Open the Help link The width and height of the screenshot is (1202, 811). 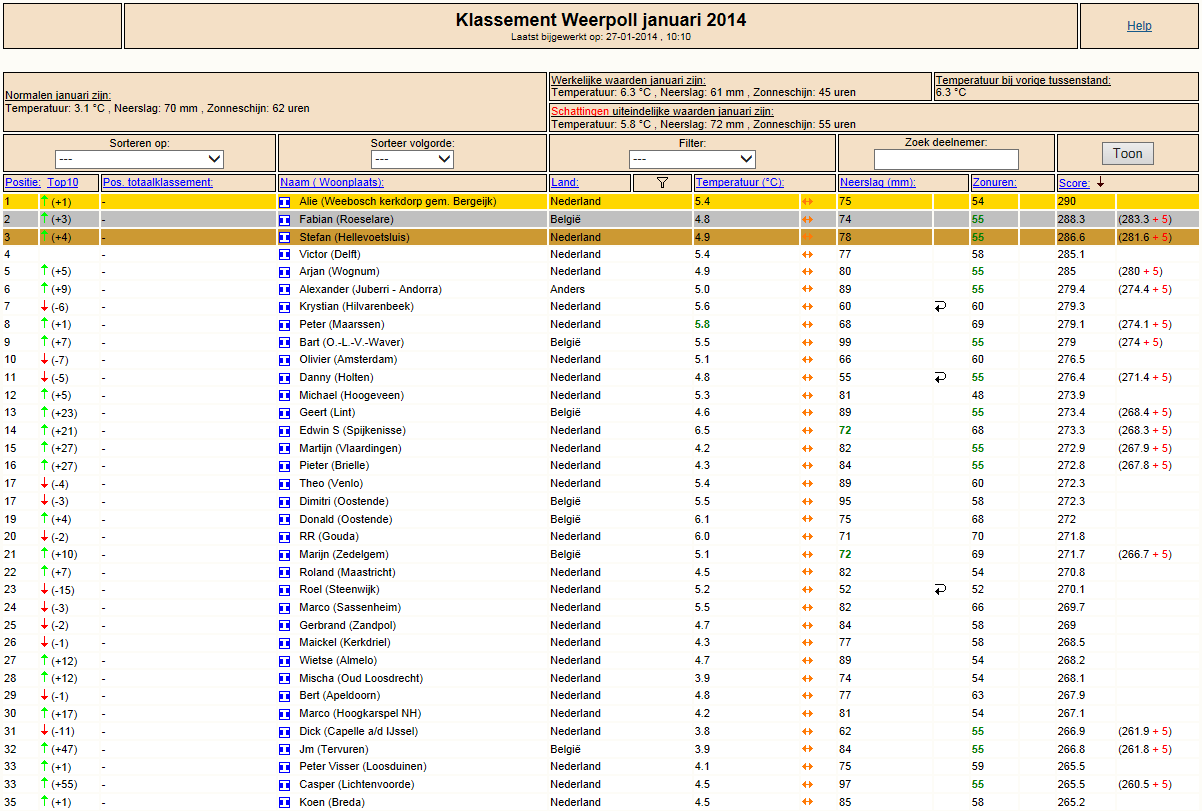click(1139, 26)
